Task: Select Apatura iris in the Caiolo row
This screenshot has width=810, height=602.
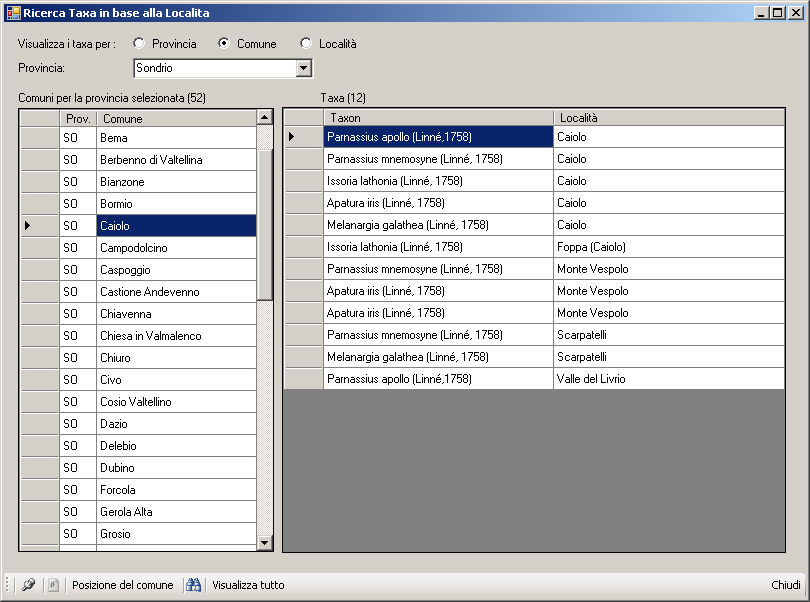Action: click(439, 203)
